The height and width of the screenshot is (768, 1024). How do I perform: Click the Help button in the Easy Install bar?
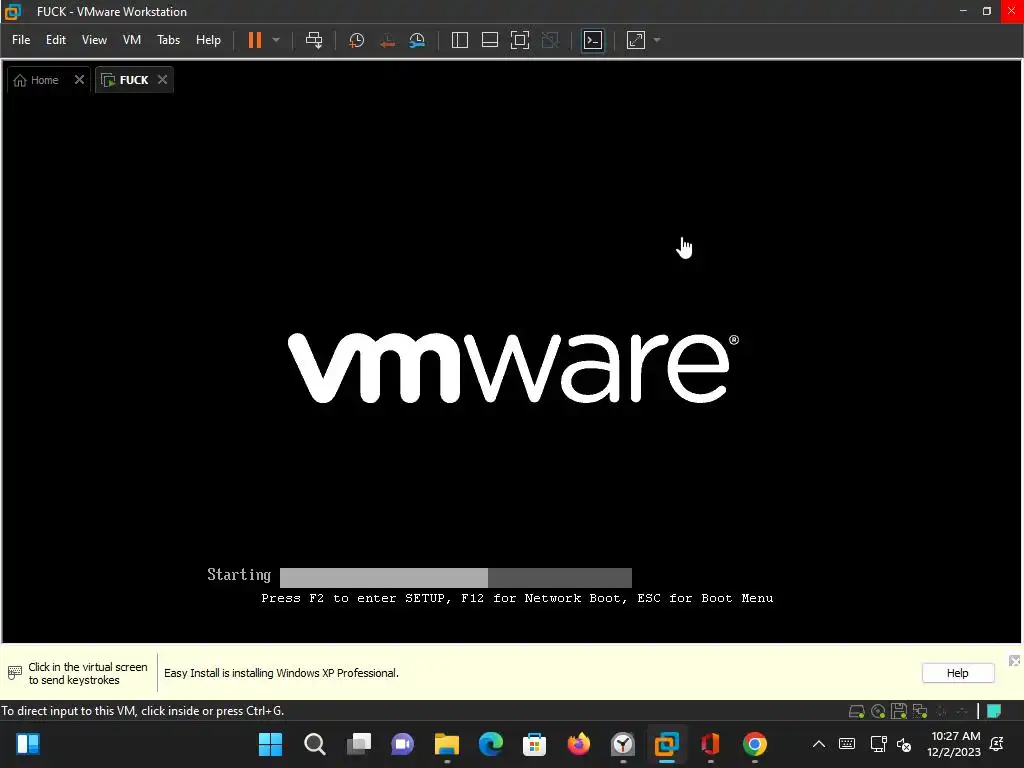point(958,673)
